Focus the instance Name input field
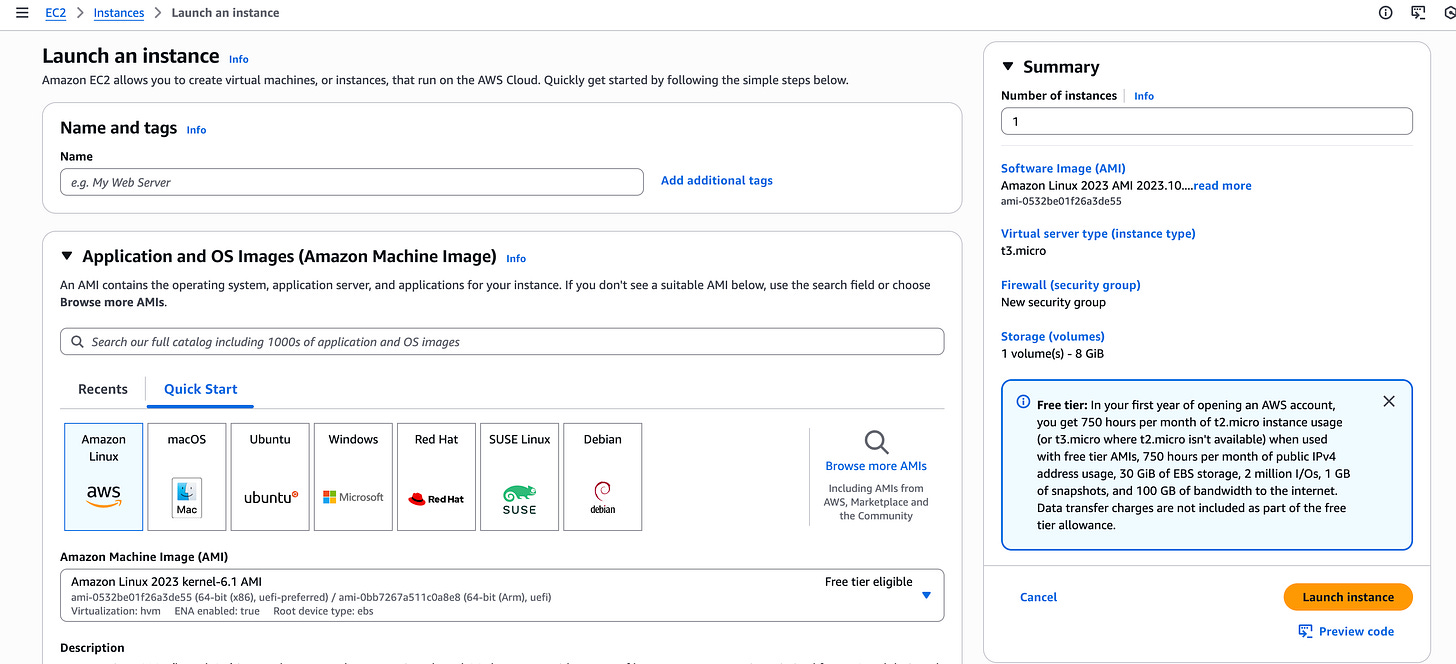Screen dimensions: 1456x664 pos(351,182)
